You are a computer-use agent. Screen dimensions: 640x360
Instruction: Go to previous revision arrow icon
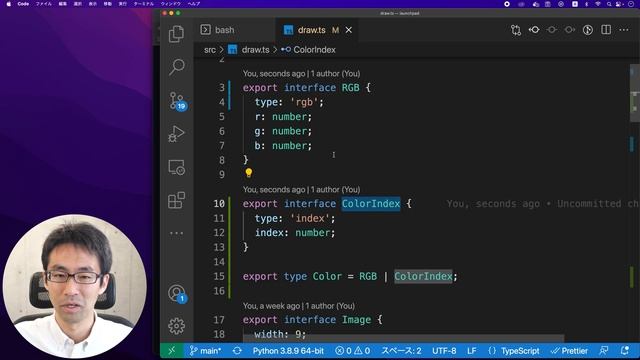coord(534,30)
